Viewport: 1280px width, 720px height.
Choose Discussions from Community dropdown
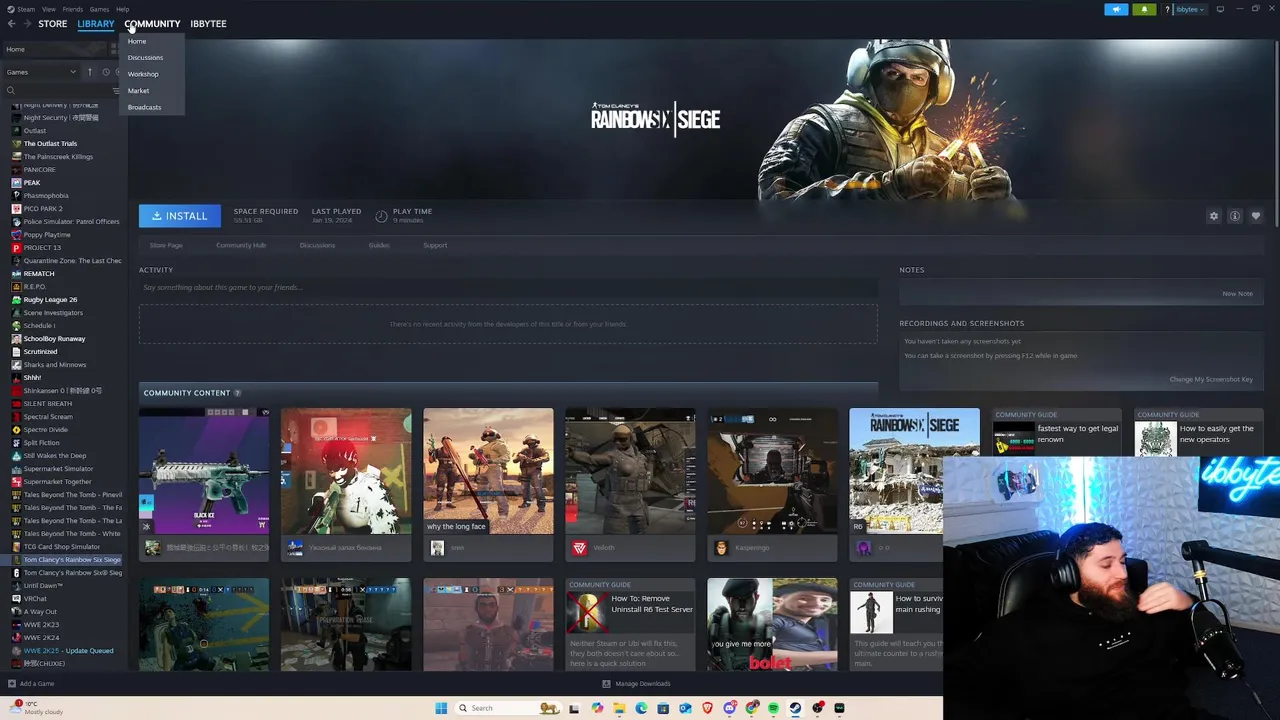click(x=145, y=58)
